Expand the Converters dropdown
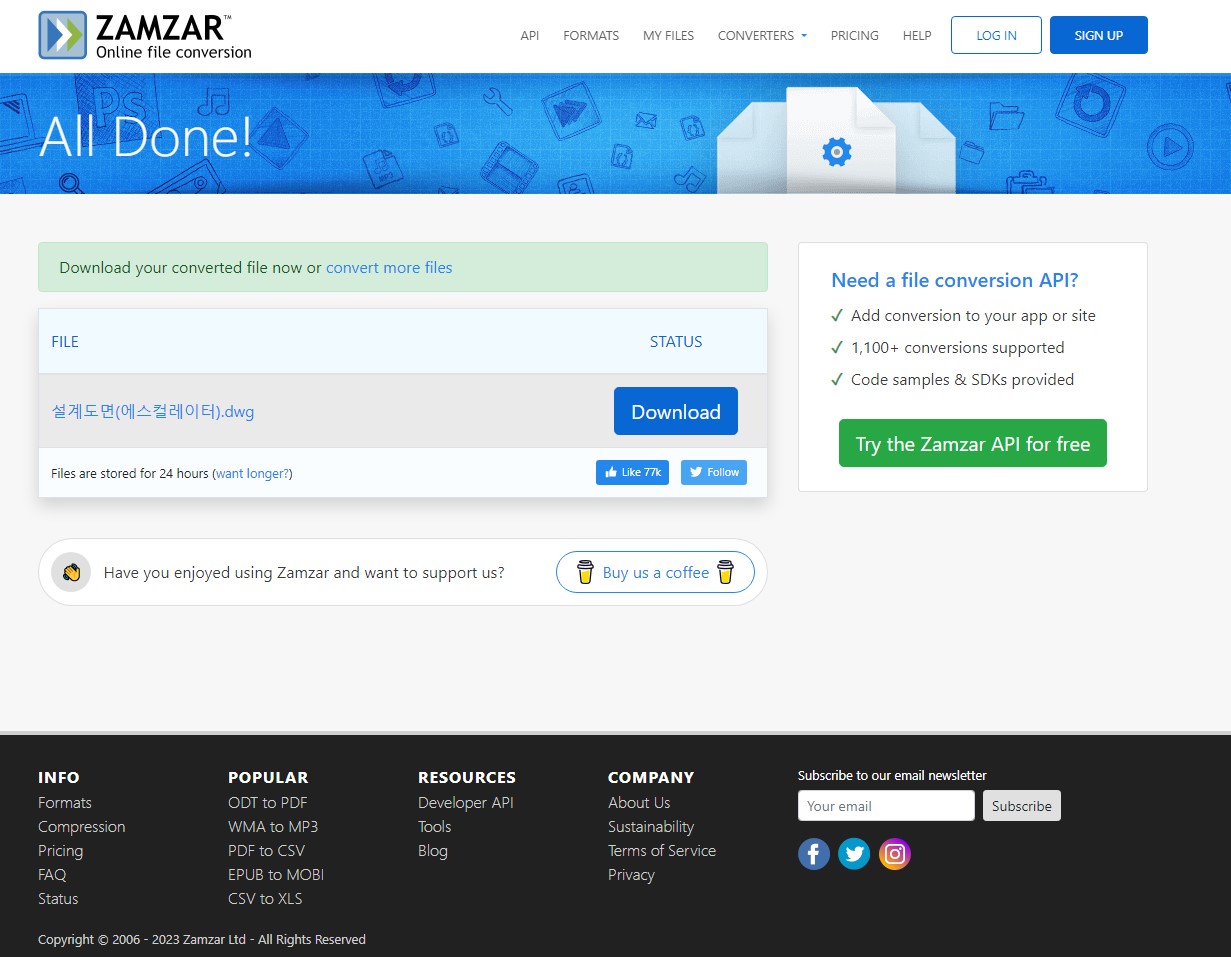 [762, 35]
